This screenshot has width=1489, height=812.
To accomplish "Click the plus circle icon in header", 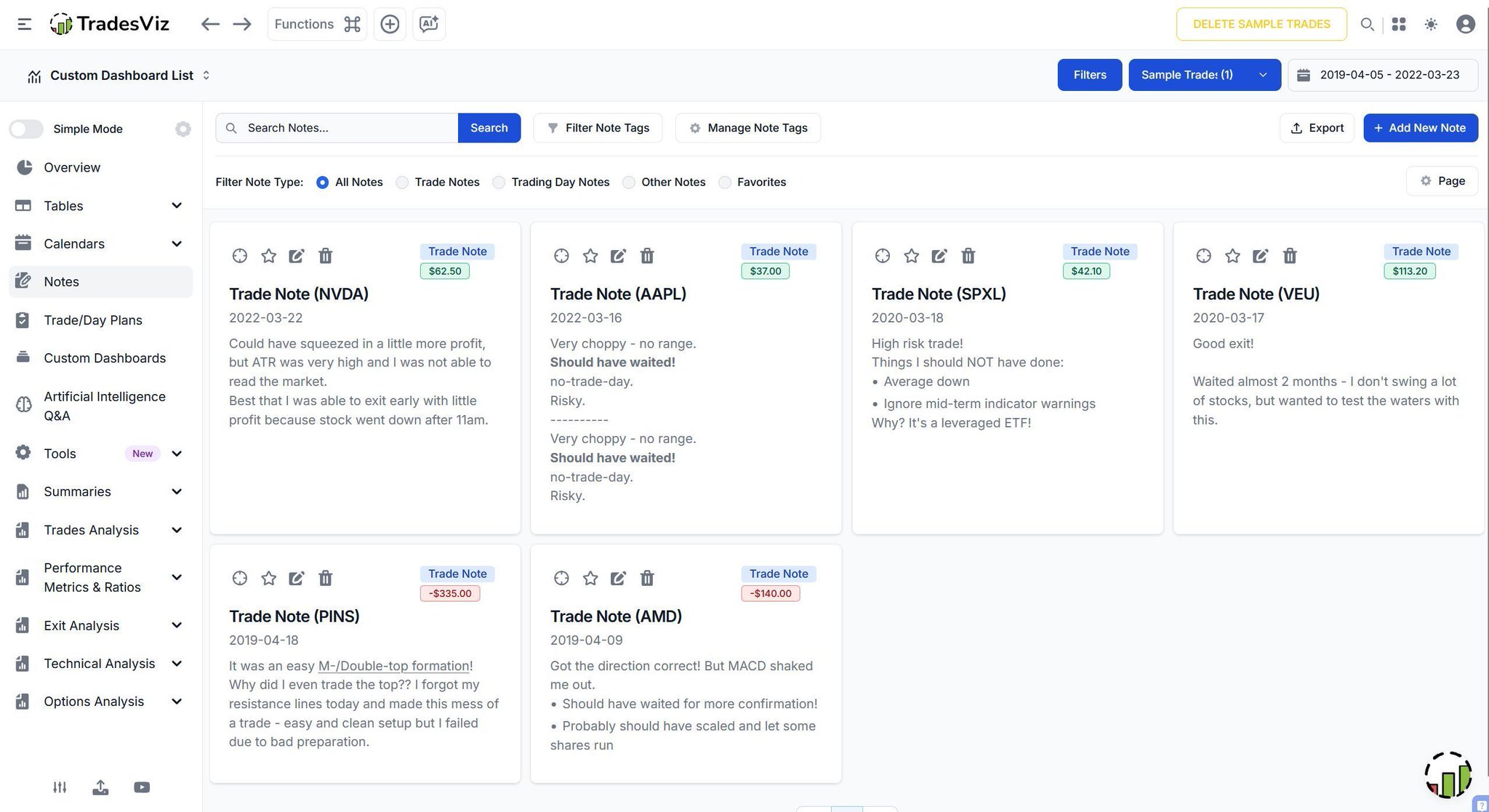I will [390, 24].
